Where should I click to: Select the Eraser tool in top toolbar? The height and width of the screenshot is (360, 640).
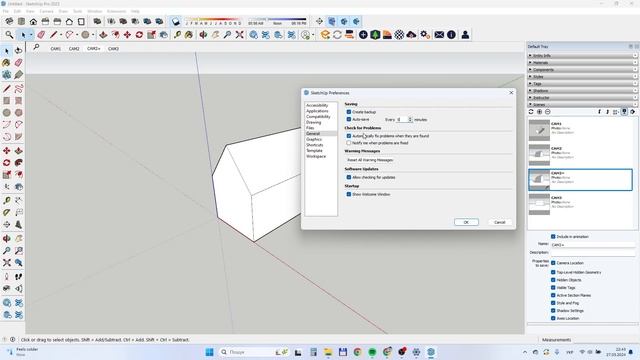click(x=41, y=35)
